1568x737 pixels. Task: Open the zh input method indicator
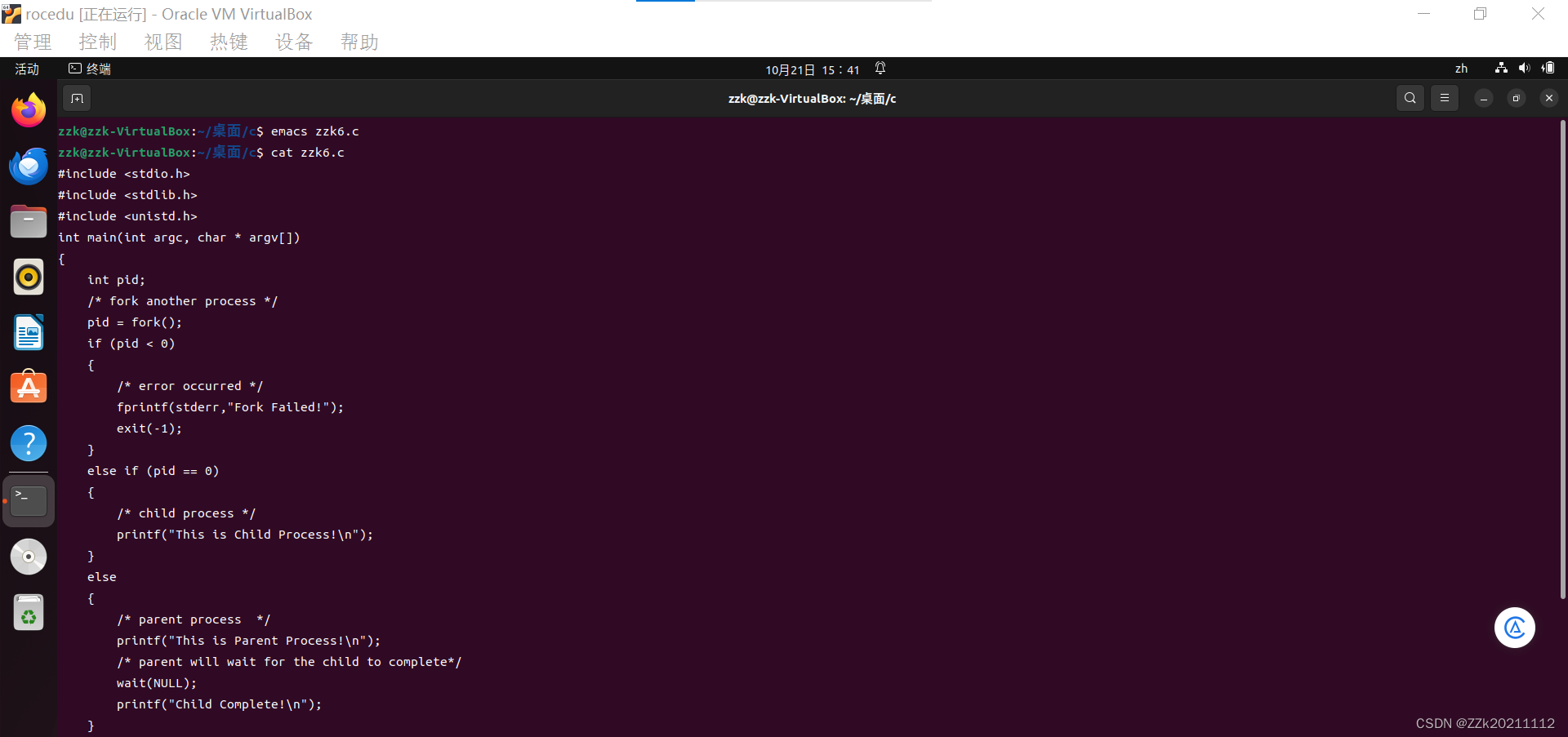(x=1461, y=69)
